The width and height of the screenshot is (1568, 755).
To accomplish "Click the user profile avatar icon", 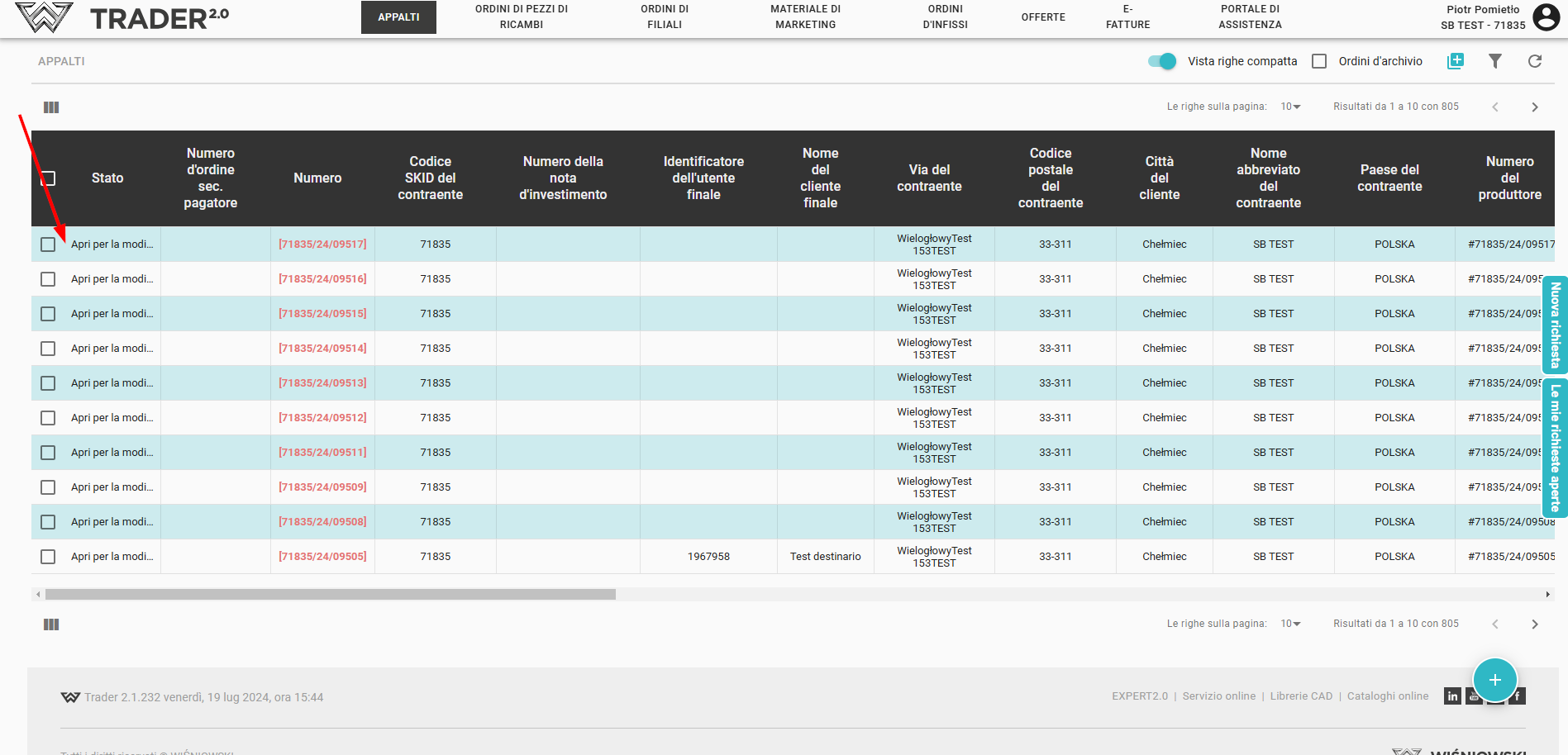I will tap(1546, 17).
